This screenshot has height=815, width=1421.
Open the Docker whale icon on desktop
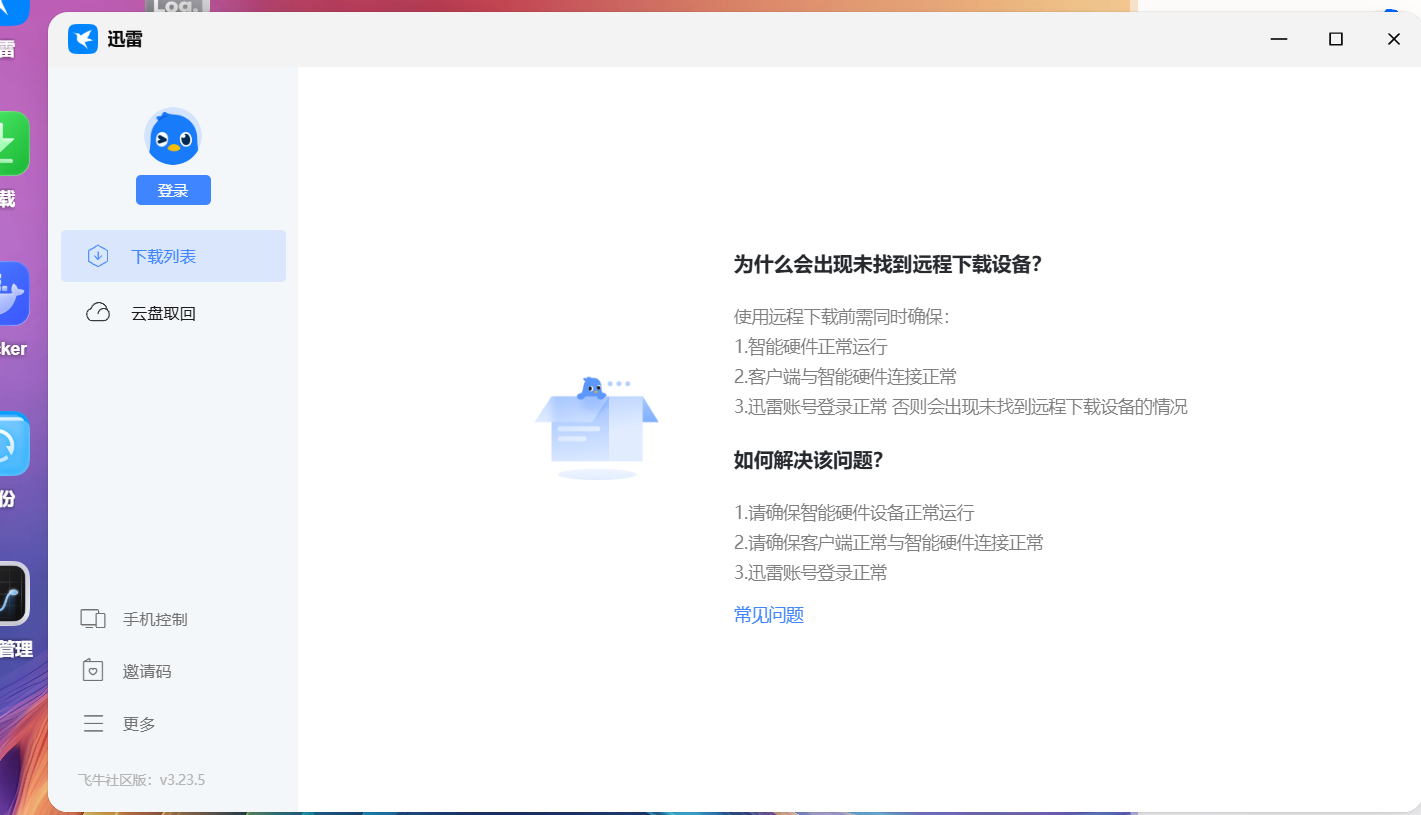pos(12,294)
